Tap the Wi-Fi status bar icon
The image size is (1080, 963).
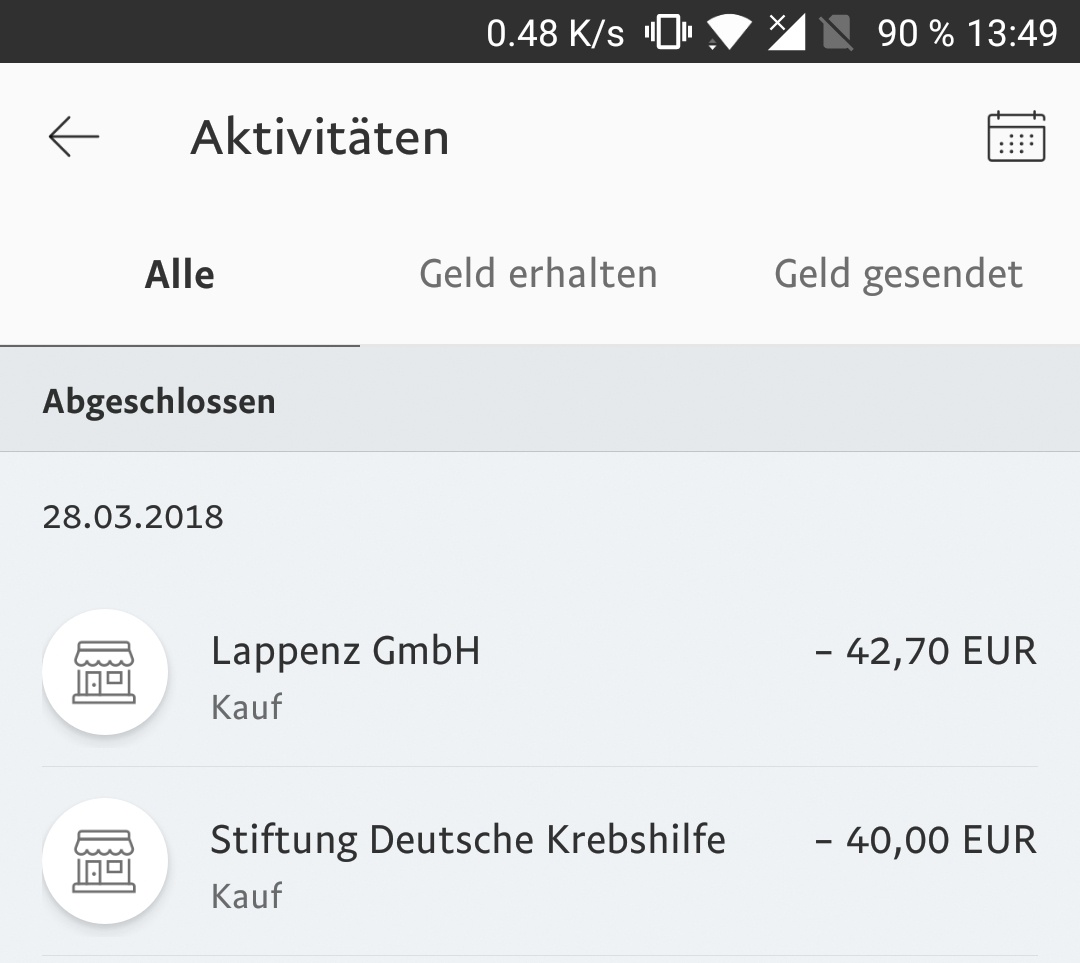coord(729,32)
